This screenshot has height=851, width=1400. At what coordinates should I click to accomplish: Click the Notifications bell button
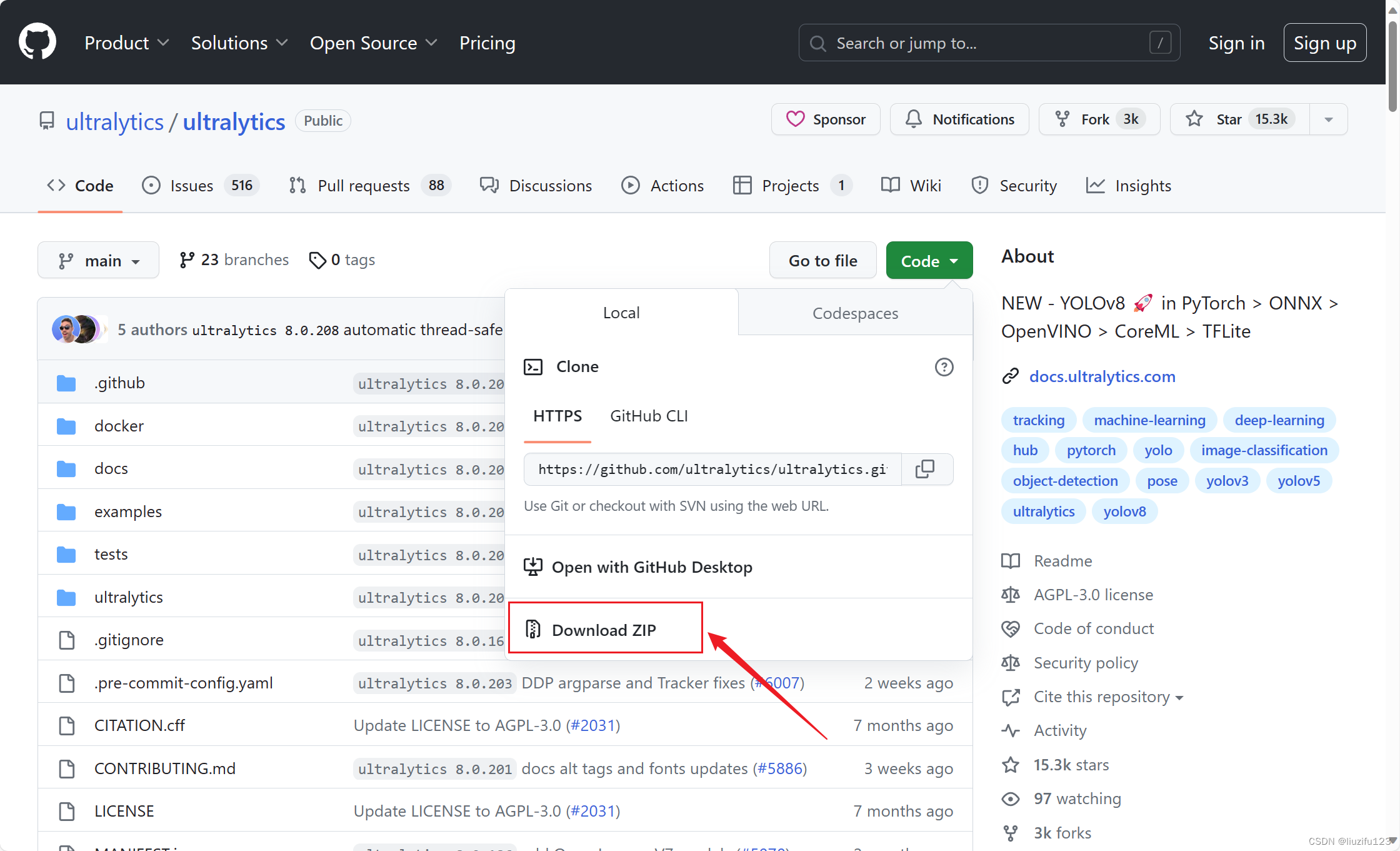(959, 119)
